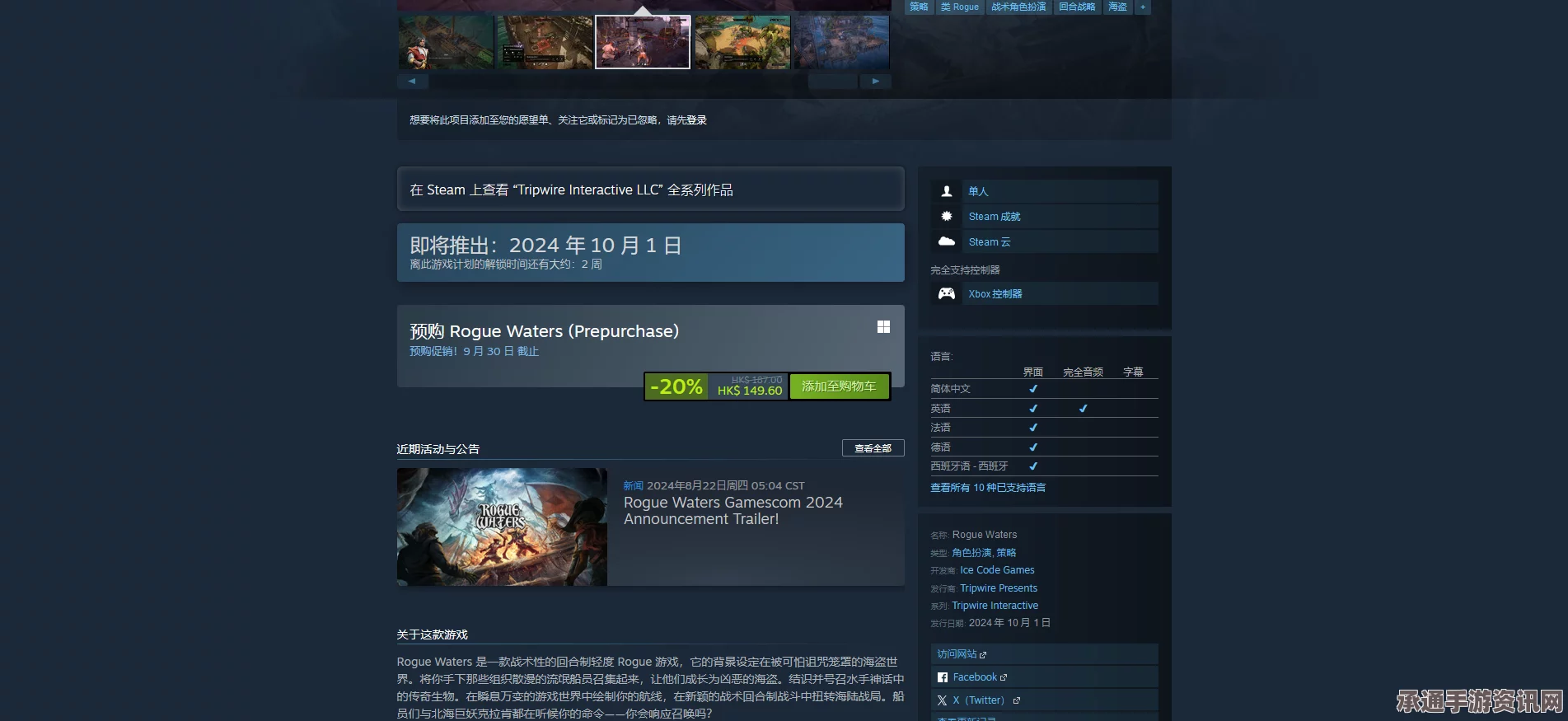Click the -20% discount badge

pos(676,386)
